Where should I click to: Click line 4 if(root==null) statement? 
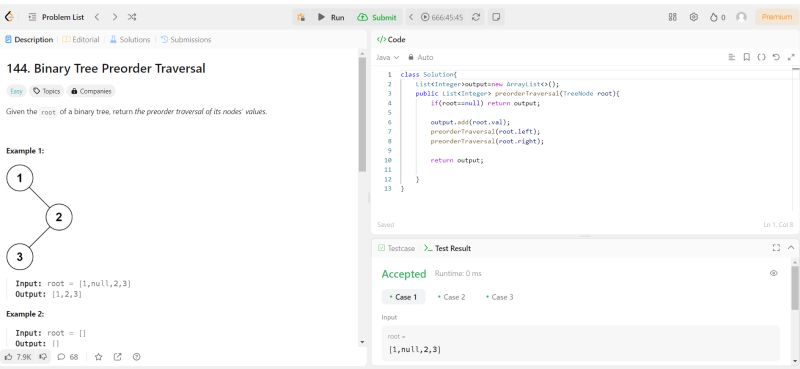[x=485, y=103]
